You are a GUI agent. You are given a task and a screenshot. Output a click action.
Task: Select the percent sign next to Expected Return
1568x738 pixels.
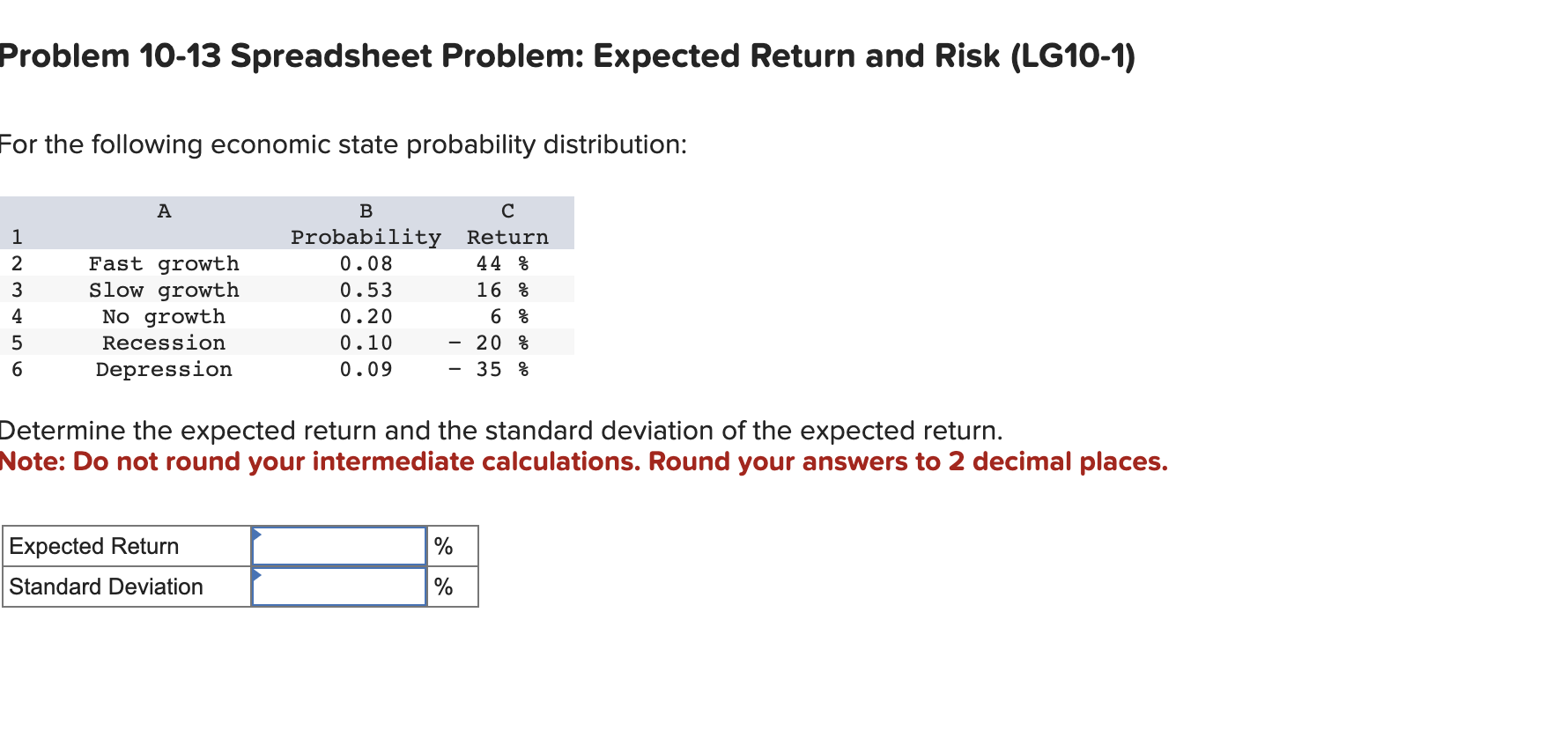tap(444, 546)
